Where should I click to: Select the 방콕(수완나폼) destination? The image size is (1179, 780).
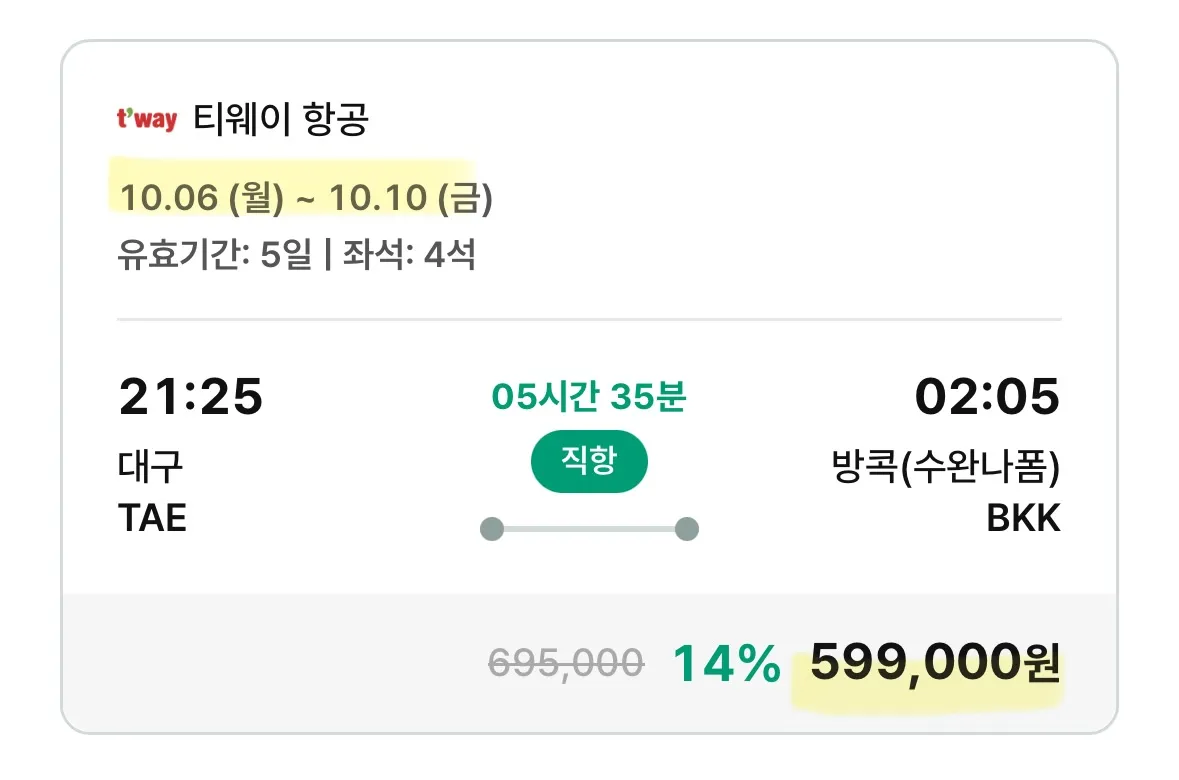click(x=945, y=467)
